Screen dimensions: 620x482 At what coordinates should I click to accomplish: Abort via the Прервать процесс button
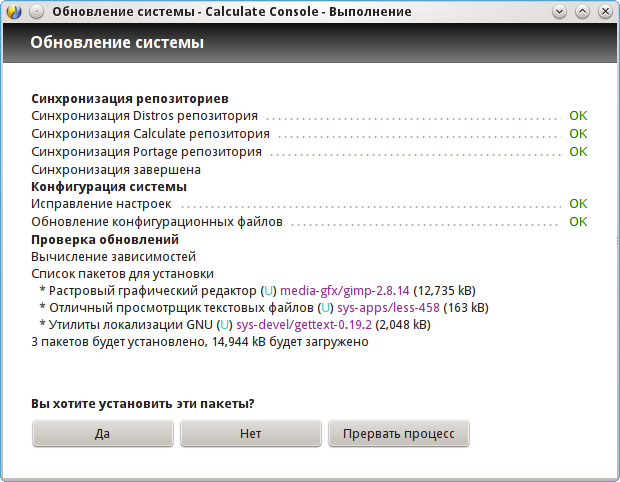(399, 433)
